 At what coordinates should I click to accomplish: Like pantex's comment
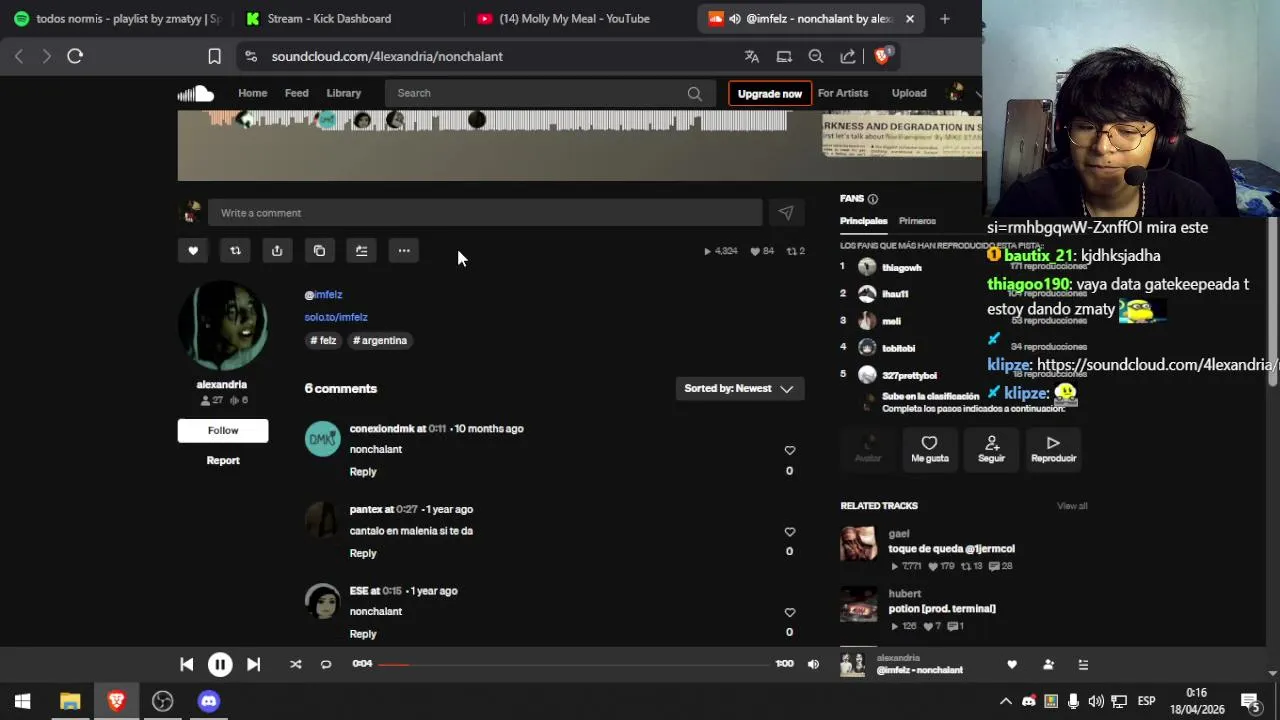(789, 532)
